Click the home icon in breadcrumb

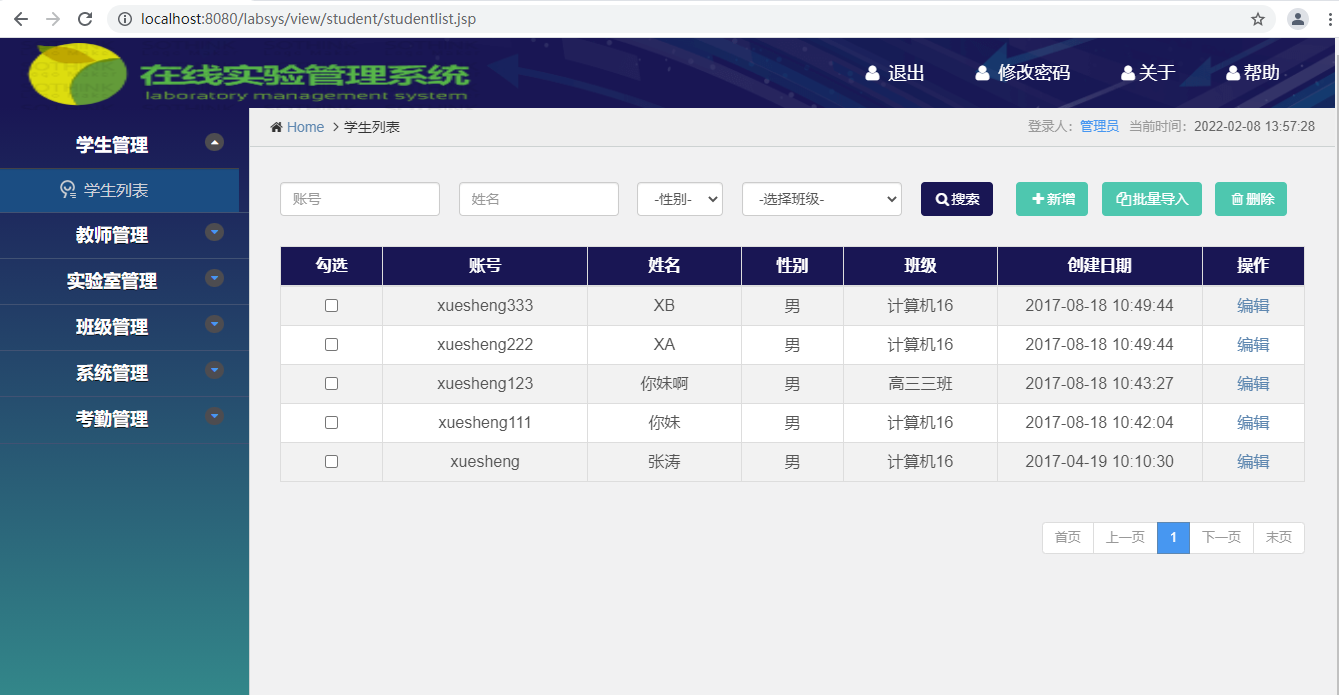click(276, 127)
